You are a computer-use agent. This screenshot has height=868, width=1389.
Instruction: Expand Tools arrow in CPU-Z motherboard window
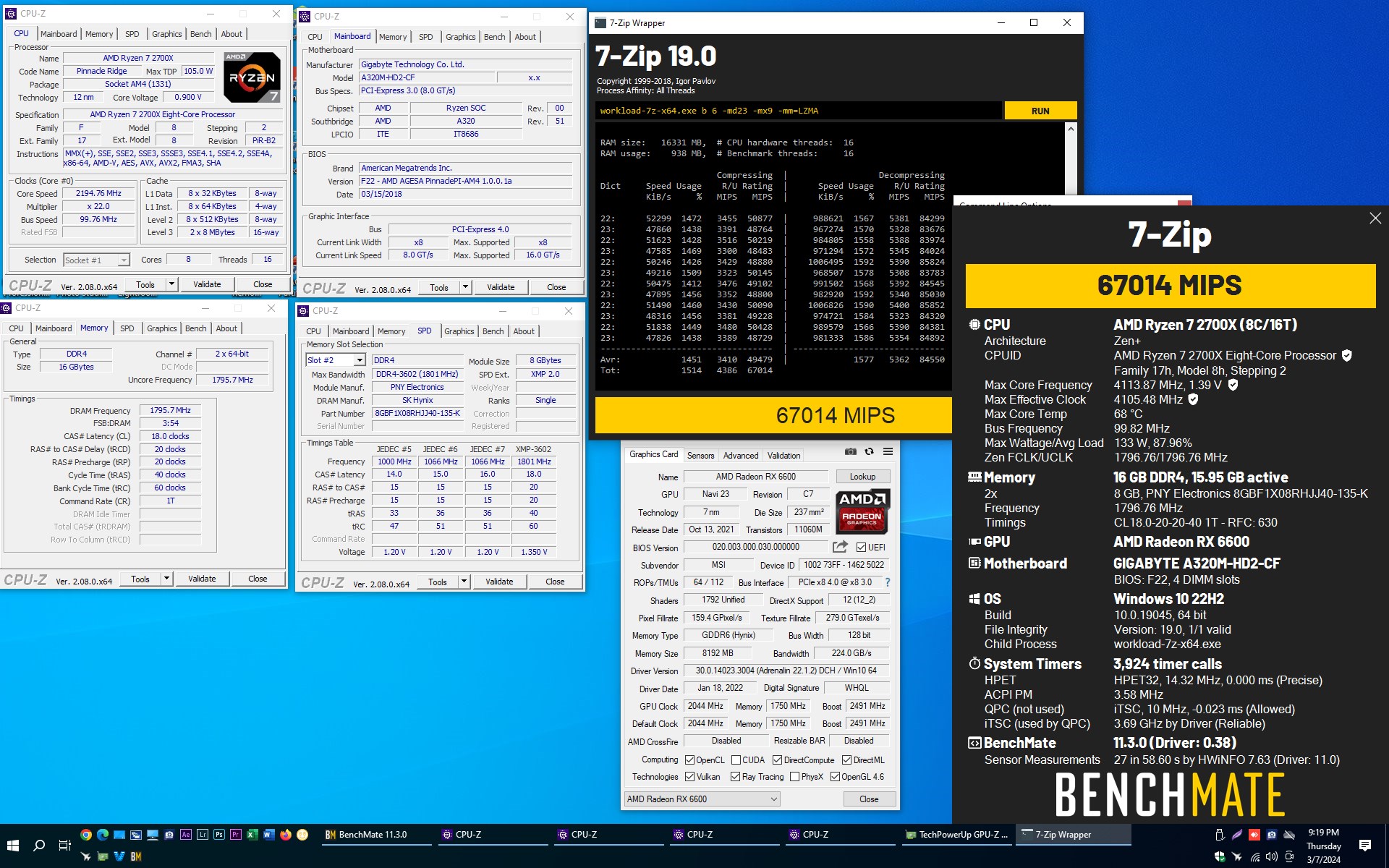pyautogui.click(x=465, y=287)
